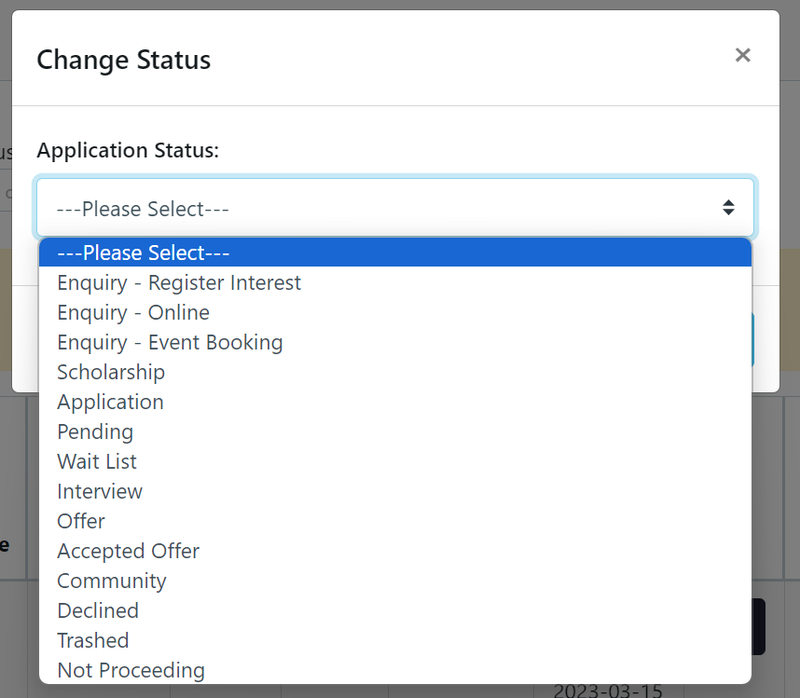
Task: Keep the ---Please Select--- placeholder highlighted
Action: pos(142,252)
